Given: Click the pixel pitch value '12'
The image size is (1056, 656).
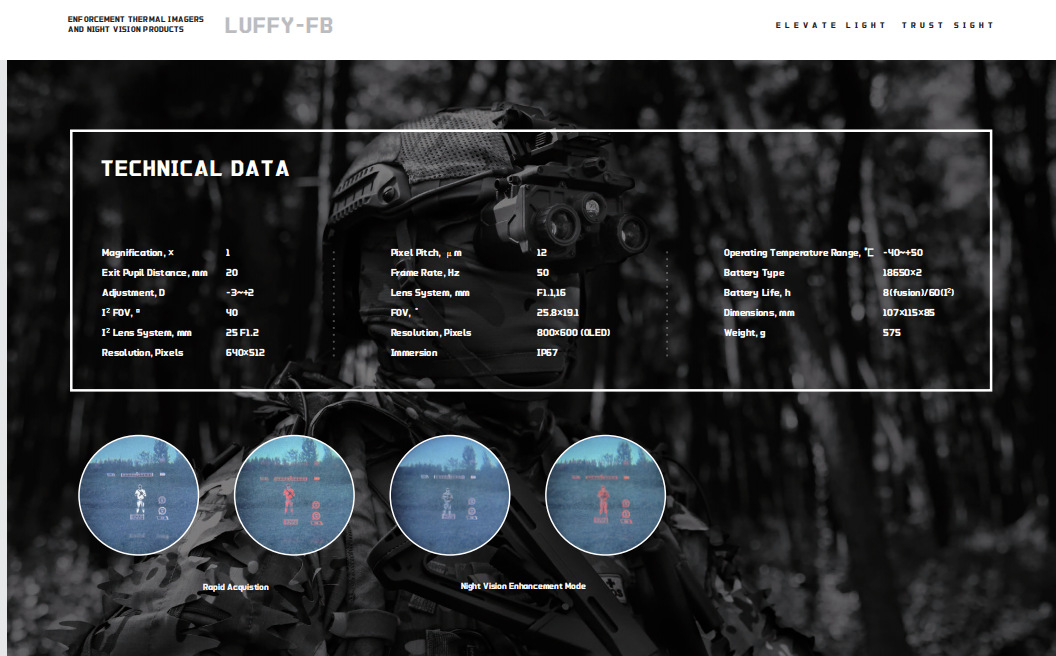Looking at the screenshot, I should tap(541, 253).
